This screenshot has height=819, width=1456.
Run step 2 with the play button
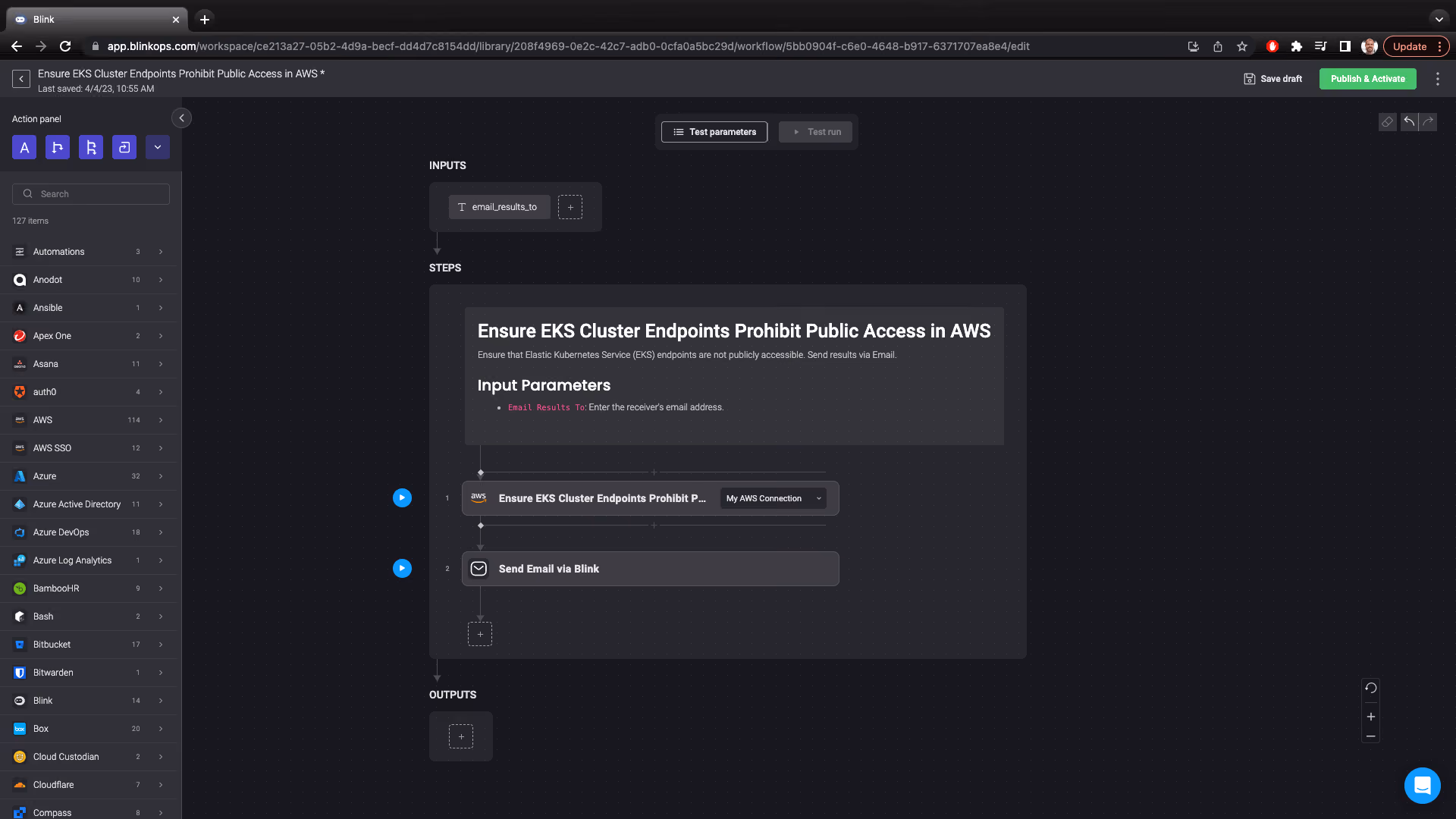click(x=402, y=569)
